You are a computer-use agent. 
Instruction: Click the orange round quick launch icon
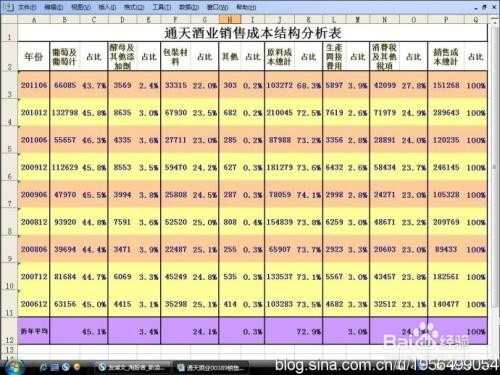(x=77, y=367)
